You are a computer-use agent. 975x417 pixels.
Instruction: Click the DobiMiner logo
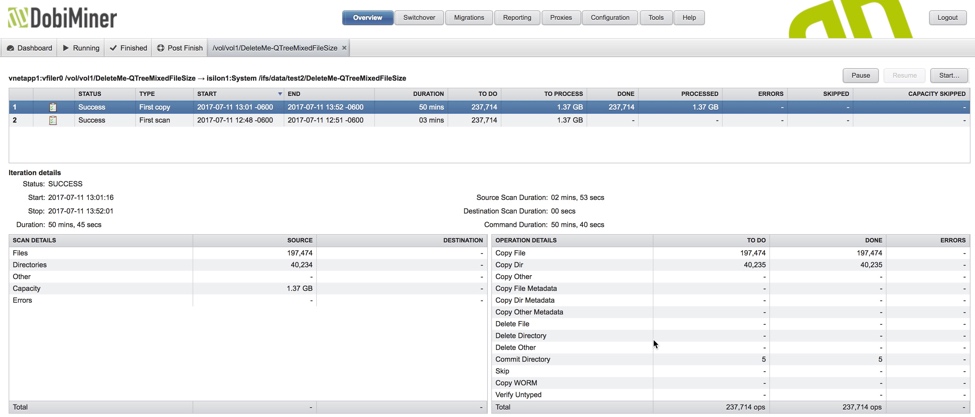(62, 18)
